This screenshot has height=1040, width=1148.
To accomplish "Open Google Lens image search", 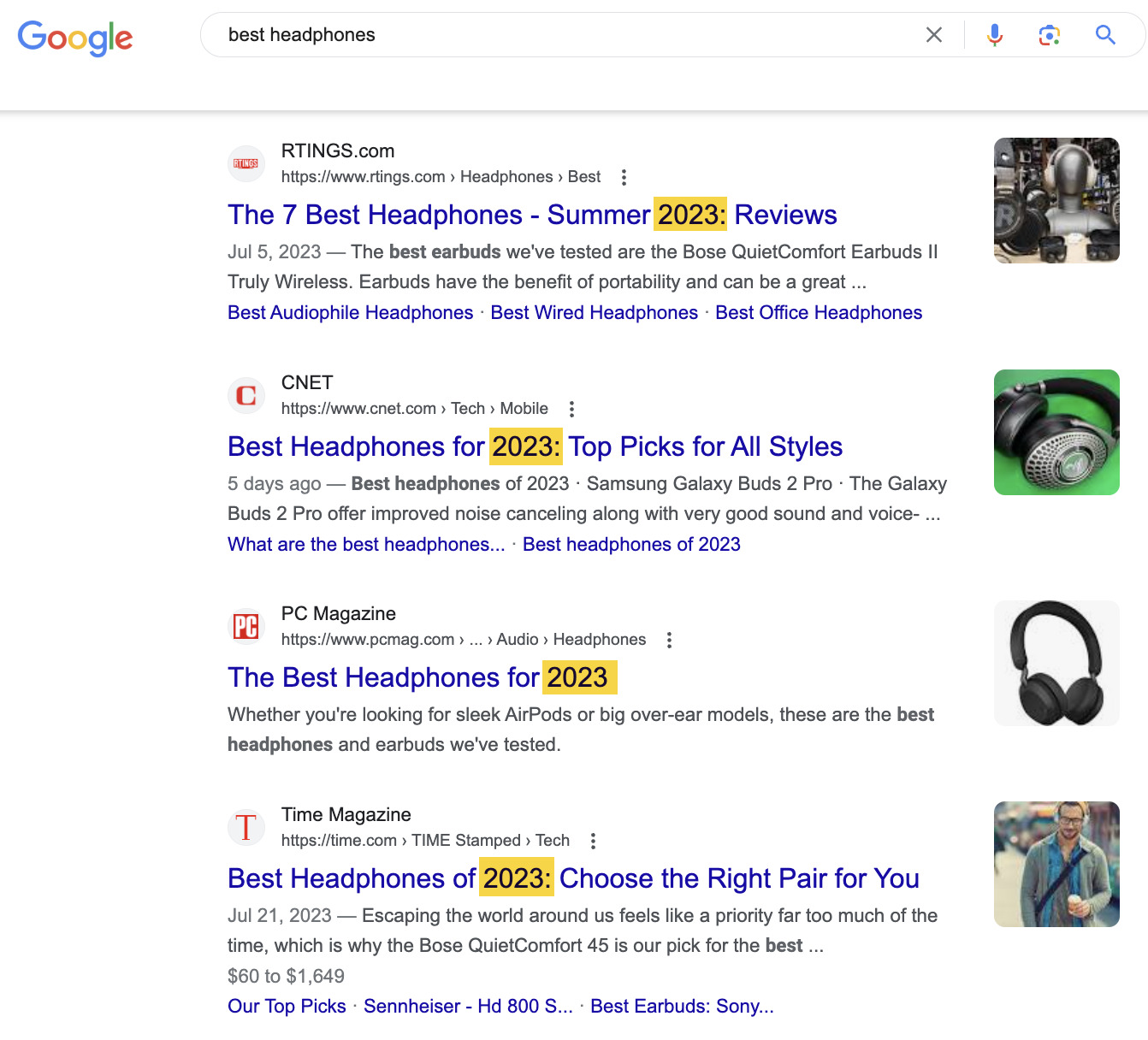I will tap(1050, 35).
